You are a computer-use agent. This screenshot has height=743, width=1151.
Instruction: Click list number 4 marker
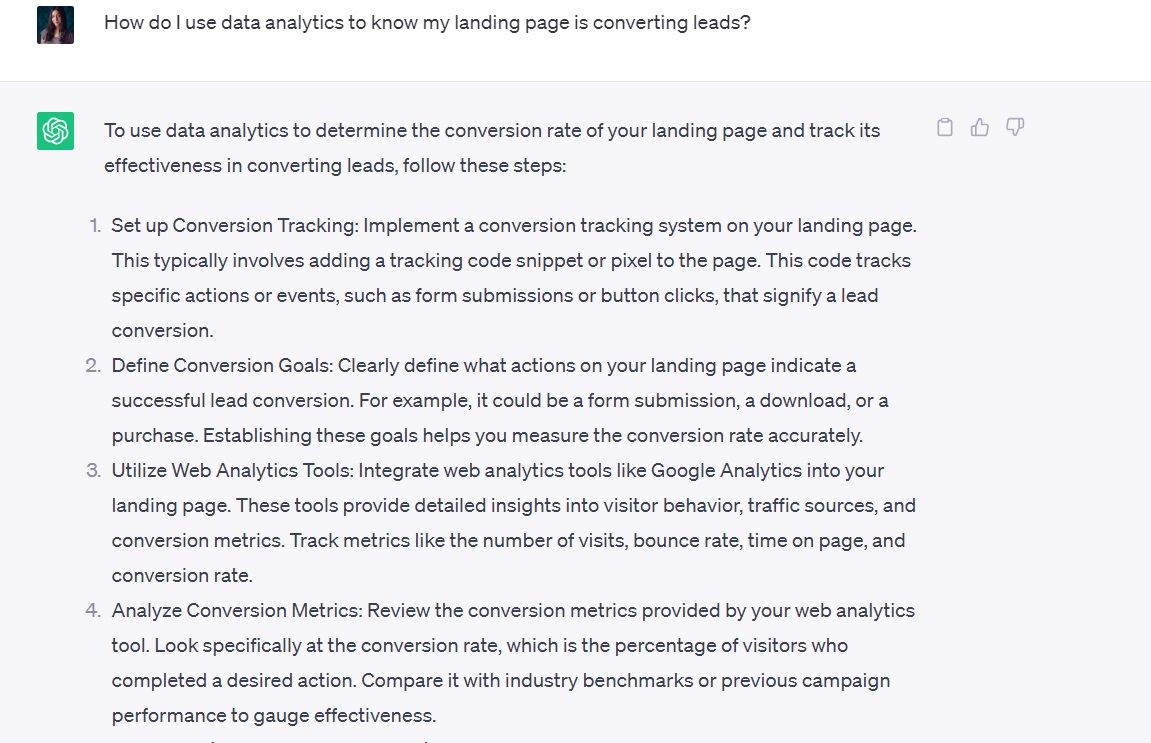point(93,611)
